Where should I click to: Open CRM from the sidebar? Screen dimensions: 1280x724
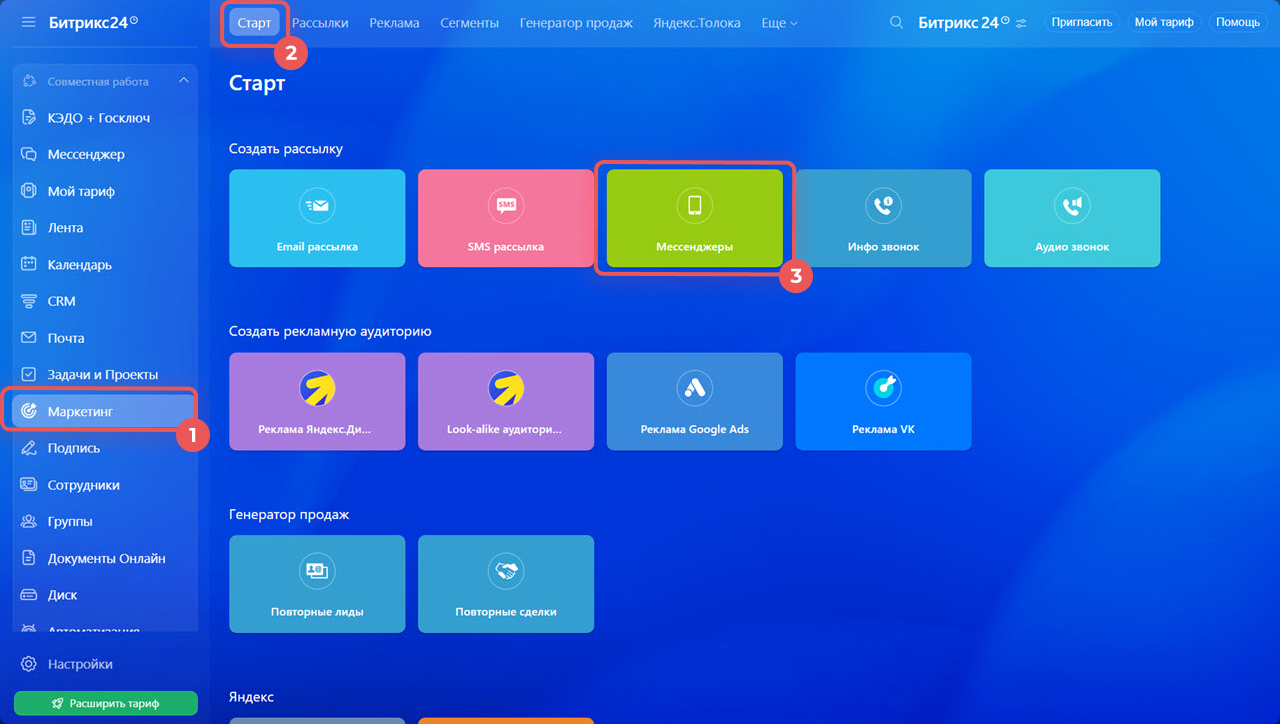105,301
